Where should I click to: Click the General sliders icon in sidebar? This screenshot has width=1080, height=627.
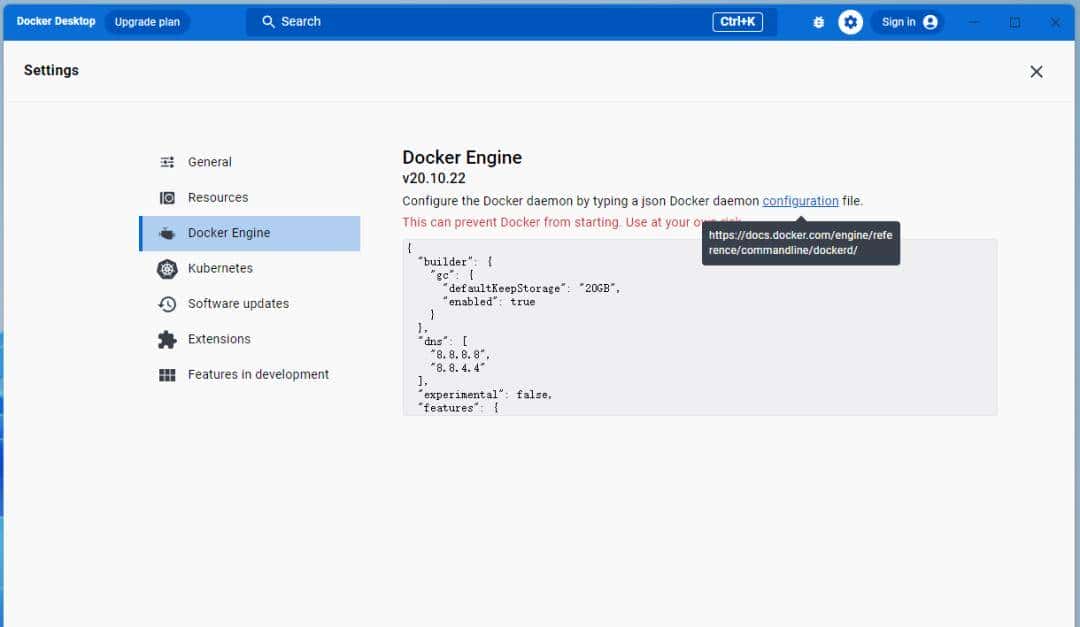pos(166,161)
